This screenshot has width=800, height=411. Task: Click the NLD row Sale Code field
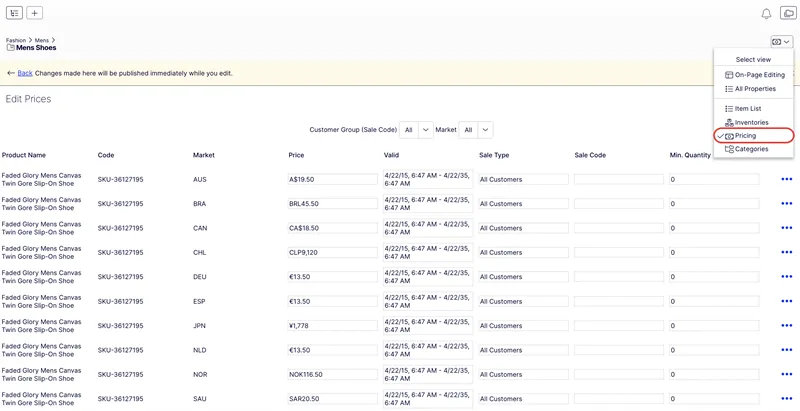(619, 350)
